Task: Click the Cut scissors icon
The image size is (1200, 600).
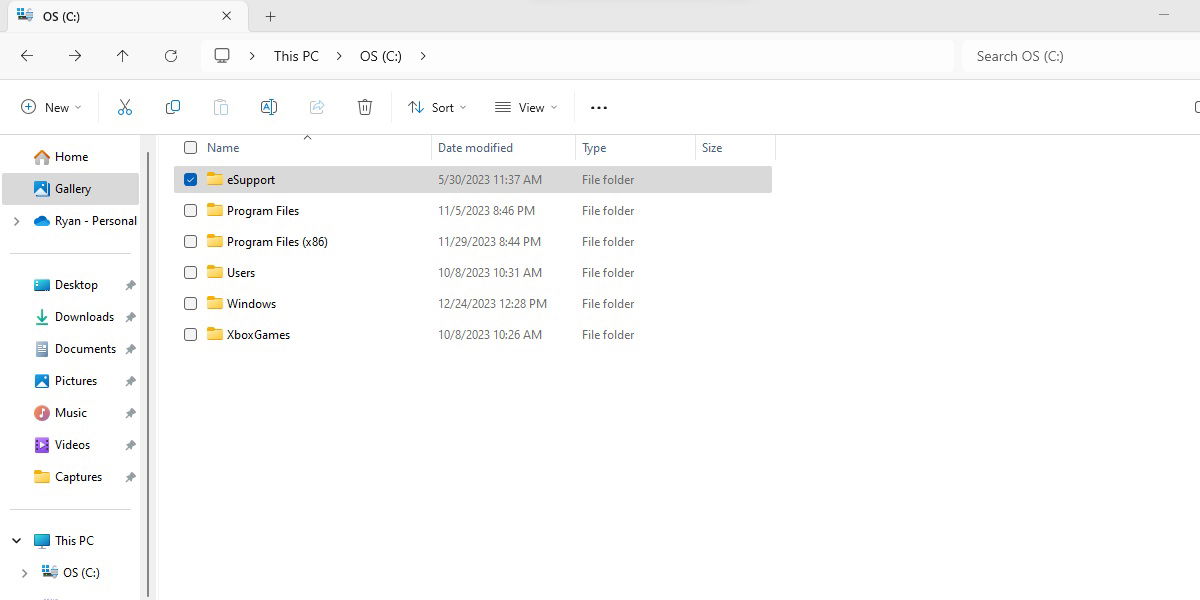Action: pos(125,107)
